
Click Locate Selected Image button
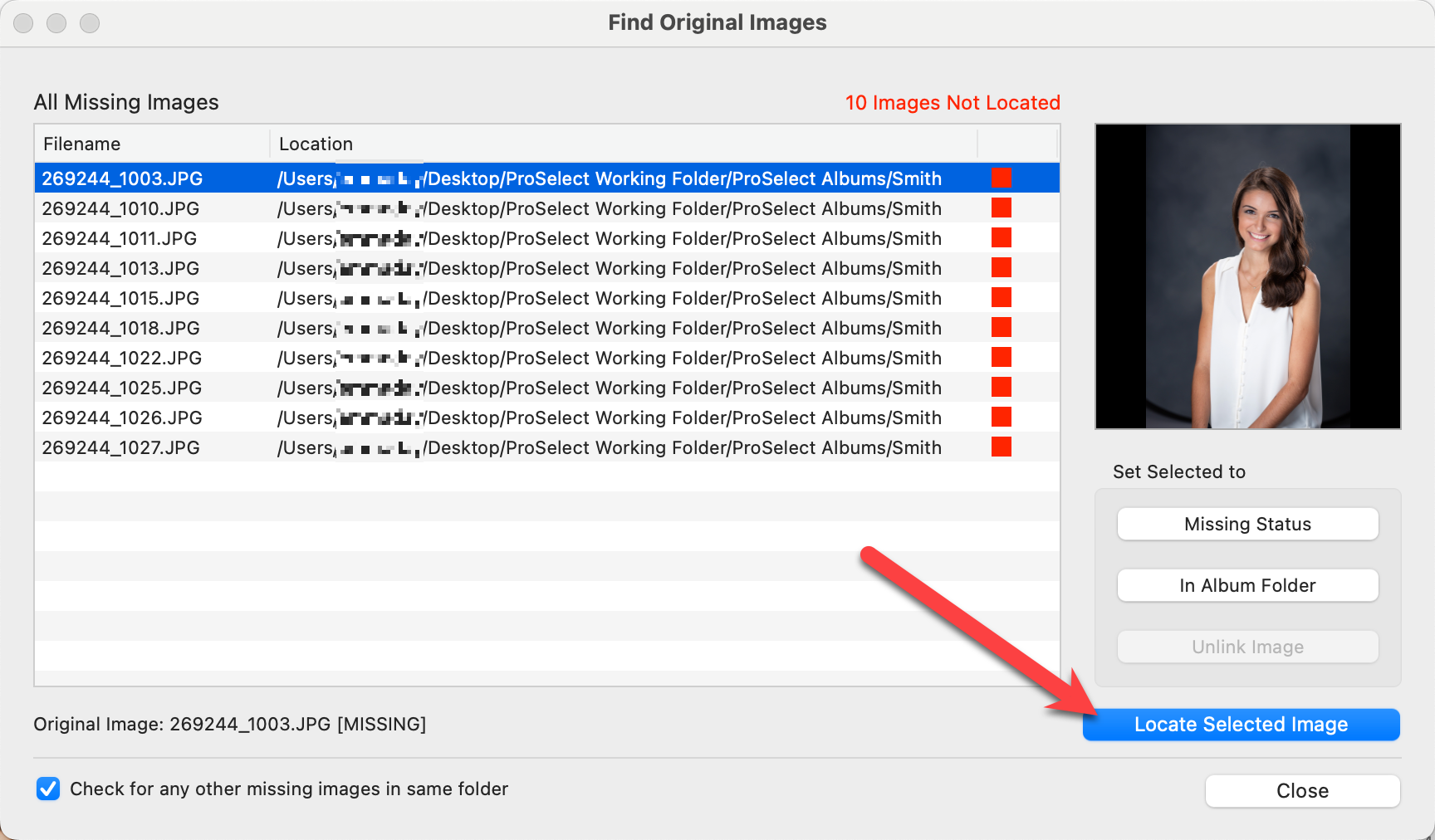click(x=1241, y=725)
